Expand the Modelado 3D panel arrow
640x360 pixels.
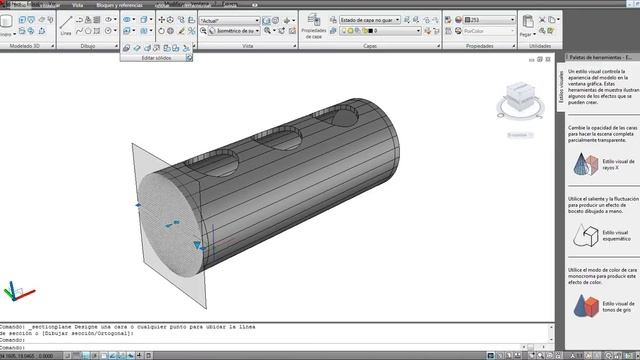tap(53, 46)
